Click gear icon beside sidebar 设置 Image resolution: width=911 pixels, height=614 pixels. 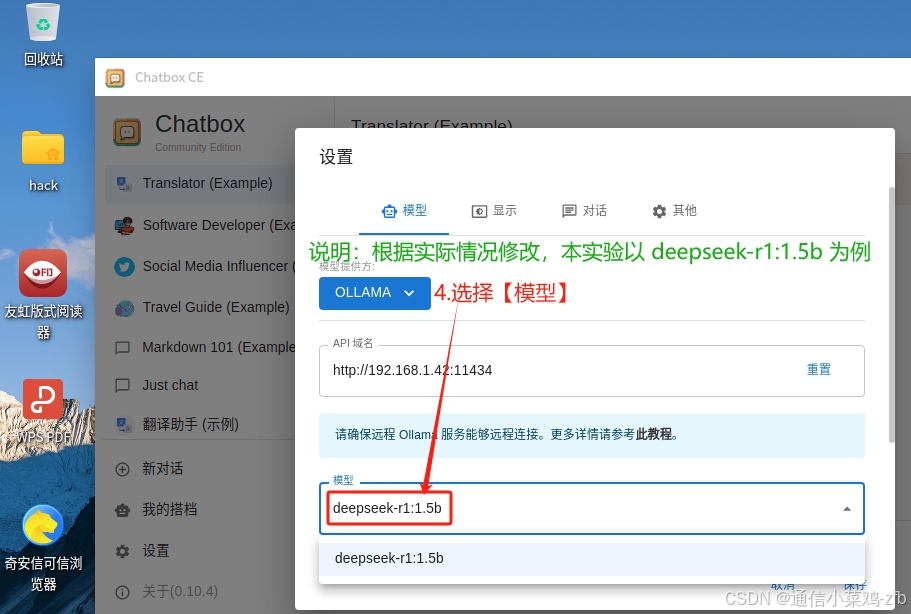coord(123,551)
